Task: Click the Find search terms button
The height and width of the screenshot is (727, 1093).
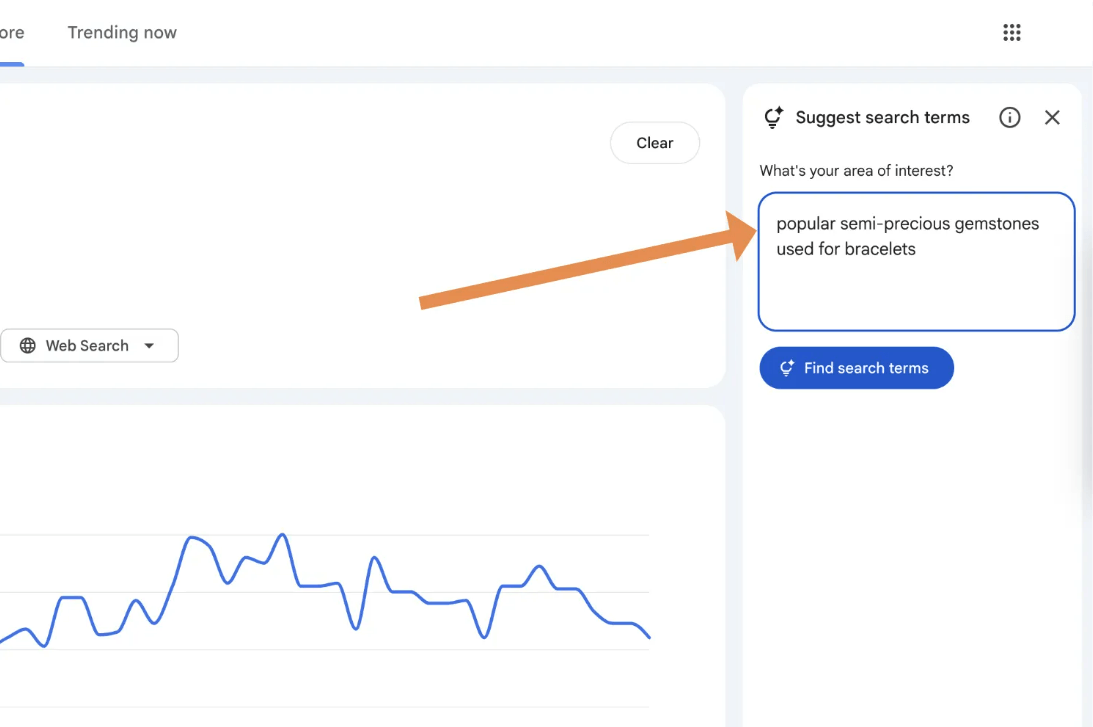Action: point(856,368)
